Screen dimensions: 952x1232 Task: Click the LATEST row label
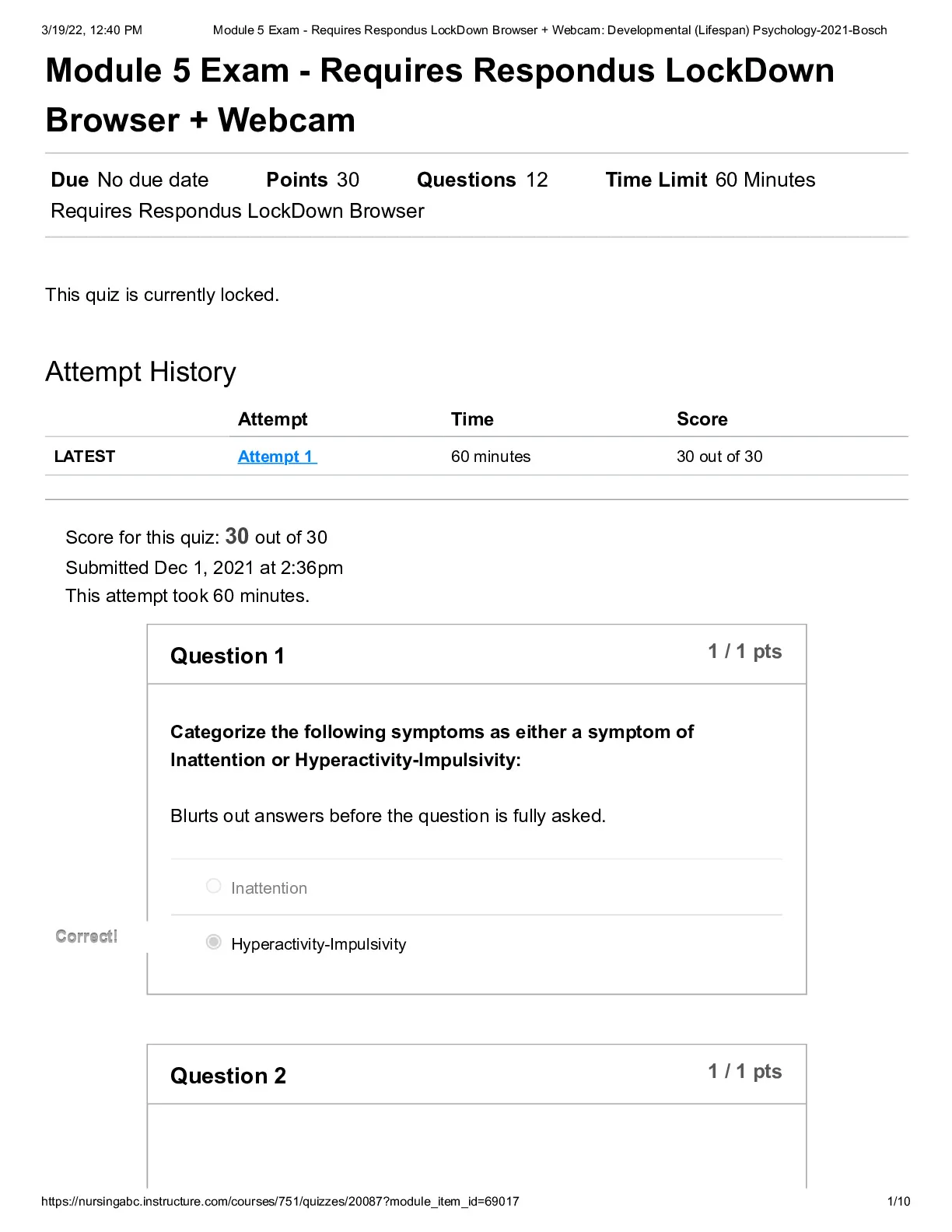(85, 457)
